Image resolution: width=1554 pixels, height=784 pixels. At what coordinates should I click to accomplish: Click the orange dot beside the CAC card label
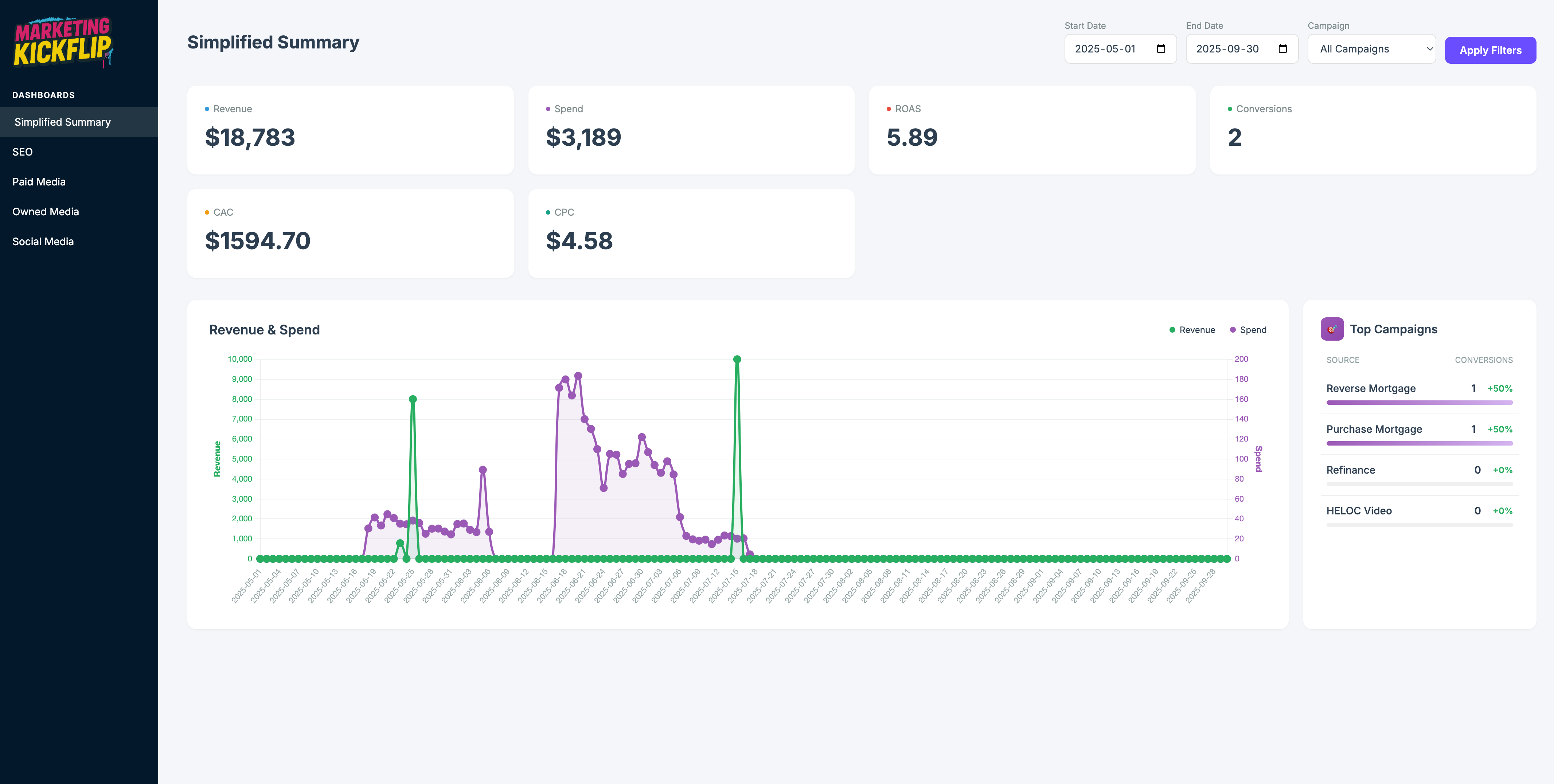[207, 212]
